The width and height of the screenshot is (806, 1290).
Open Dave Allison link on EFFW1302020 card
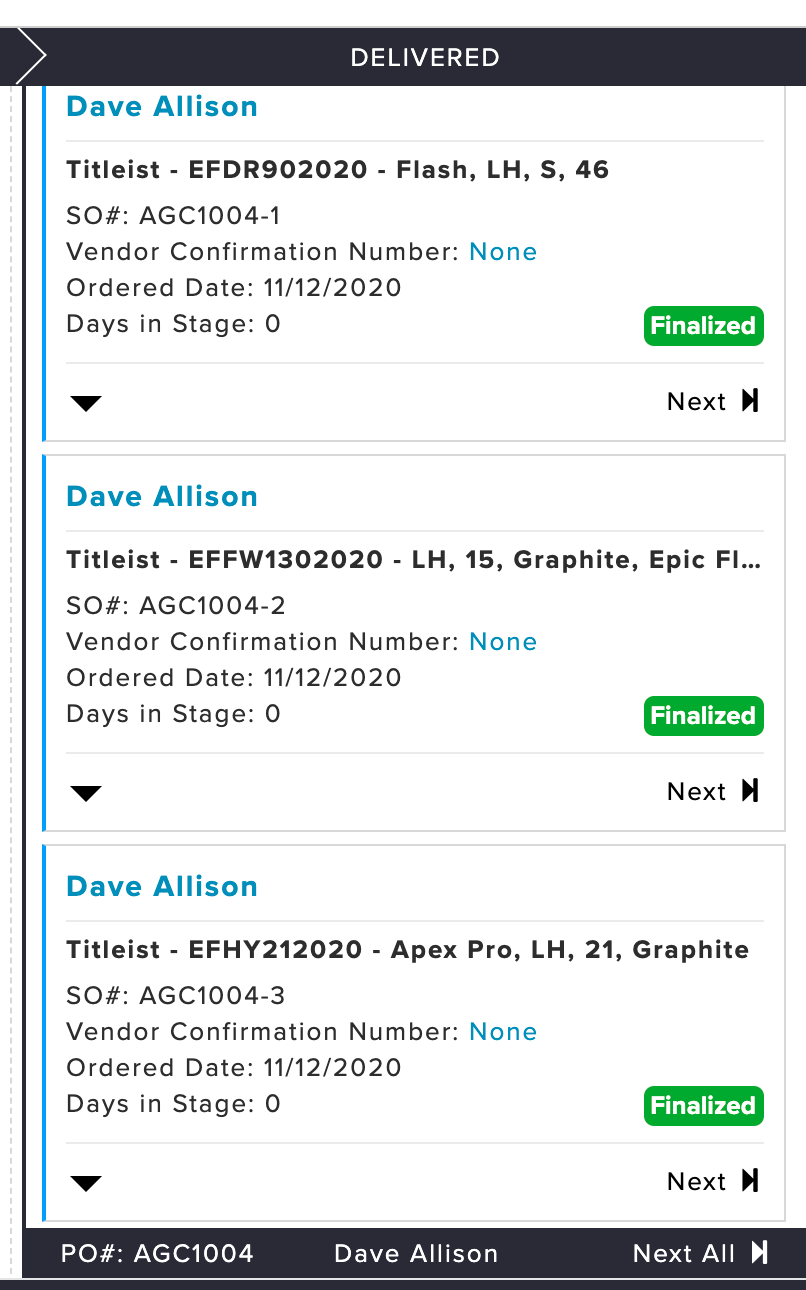tap(162, 497)
